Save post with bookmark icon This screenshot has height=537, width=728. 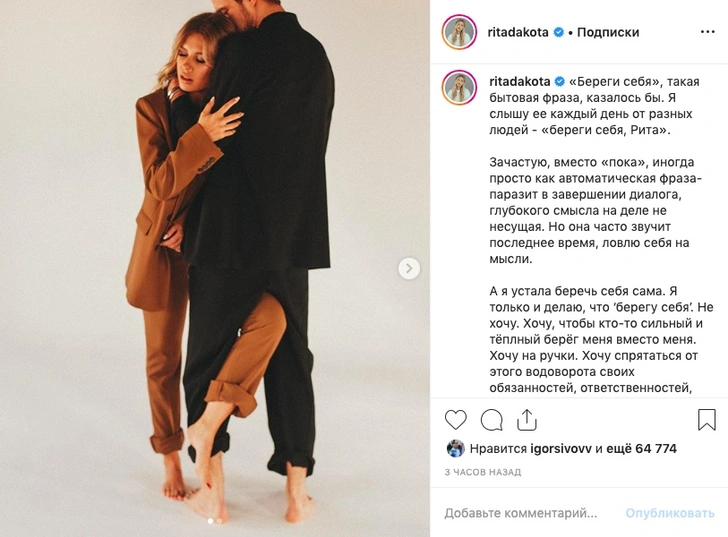(707, 420)
